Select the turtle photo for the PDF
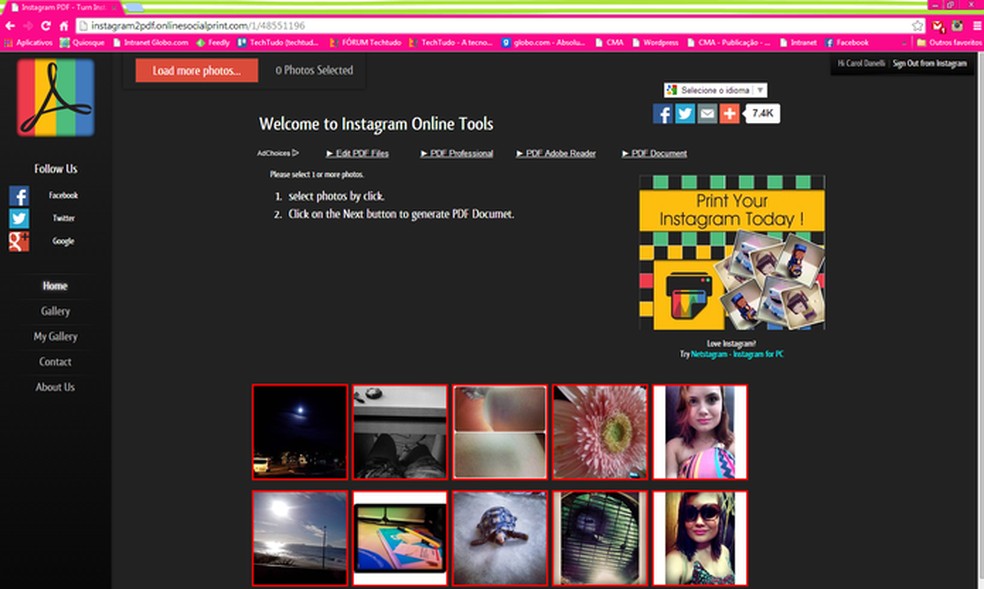 pos(499,537)
